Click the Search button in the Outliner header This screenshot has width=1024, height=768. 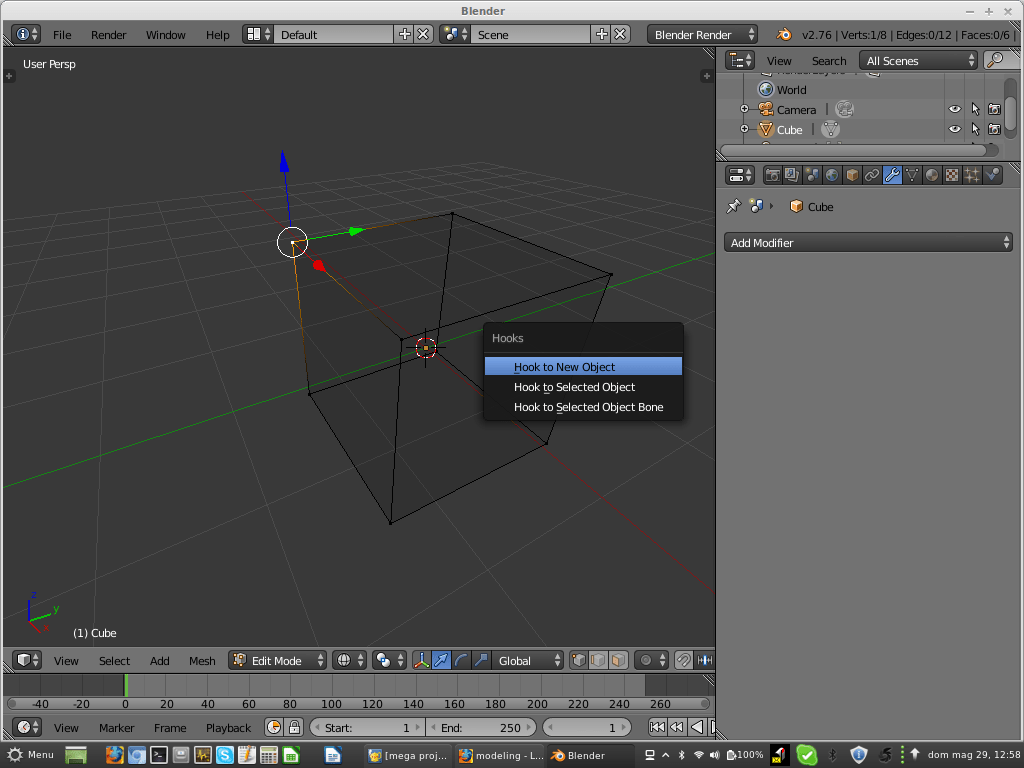[x=828, y=60]
